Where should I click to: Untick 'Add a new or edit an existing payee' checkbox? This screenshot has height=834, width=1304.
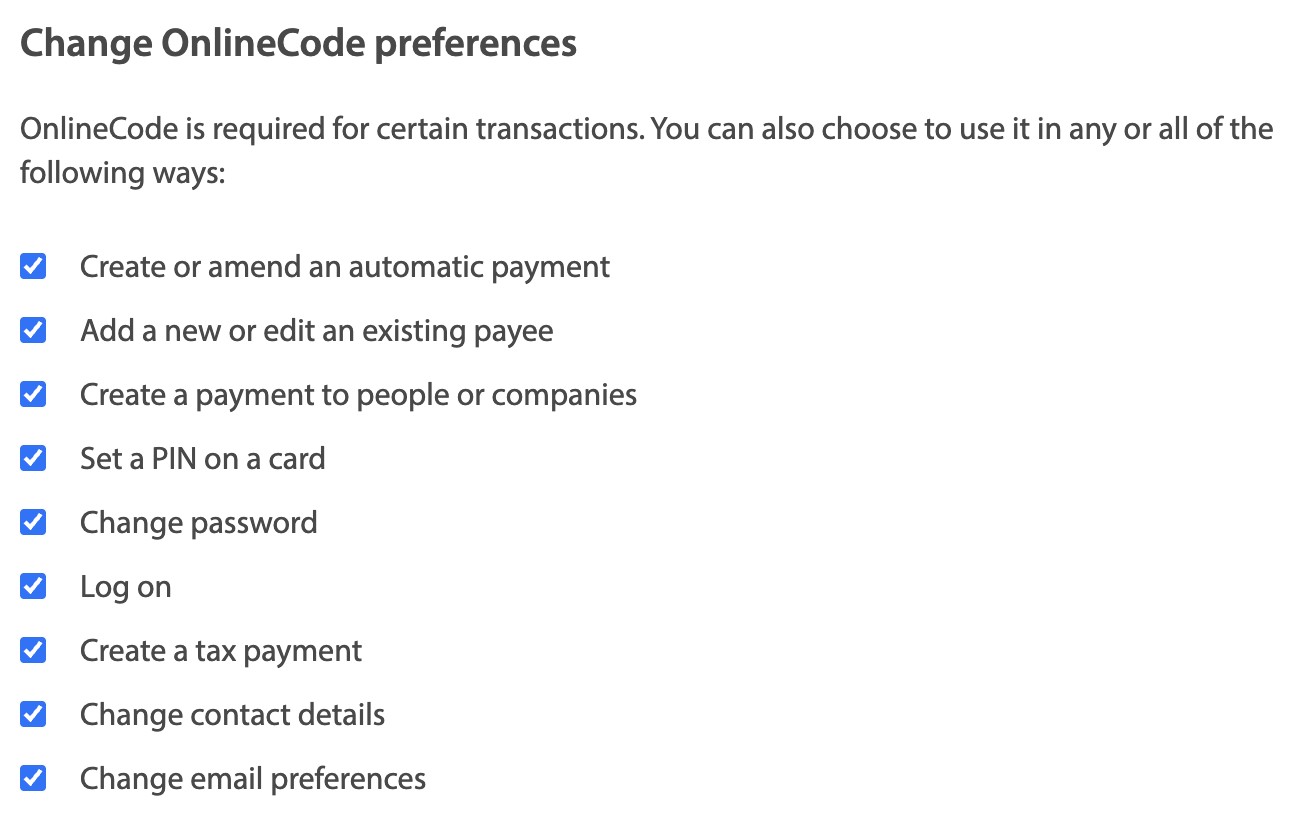point(33,331)
